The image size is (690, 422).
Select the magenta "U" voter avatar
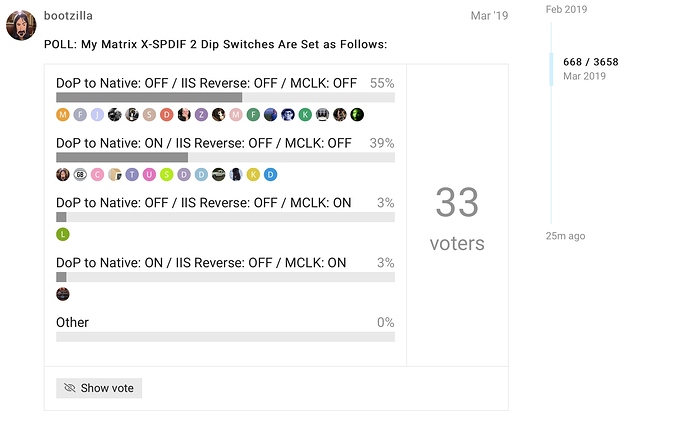point(149,174)
